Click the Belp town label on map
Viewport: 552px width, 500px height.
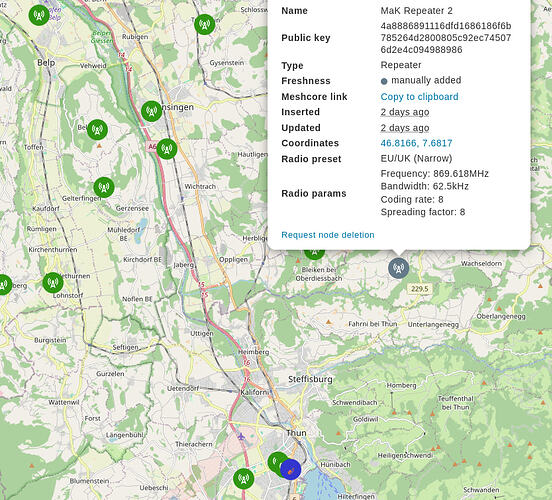(46, 63)
